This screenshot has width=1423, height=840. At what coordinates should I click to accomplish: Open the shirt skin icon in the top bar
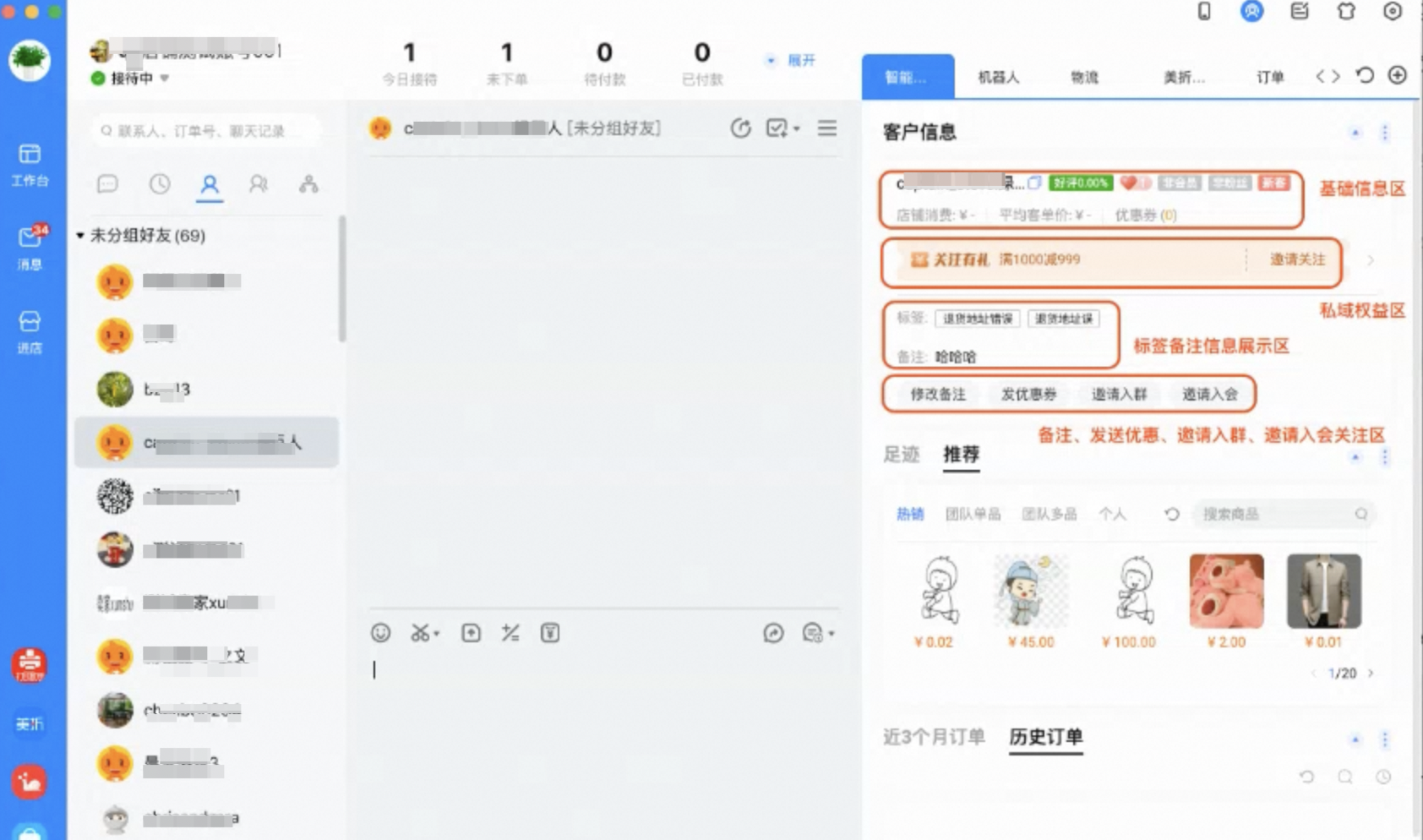pyautogui.click(x=1346, y=11)
